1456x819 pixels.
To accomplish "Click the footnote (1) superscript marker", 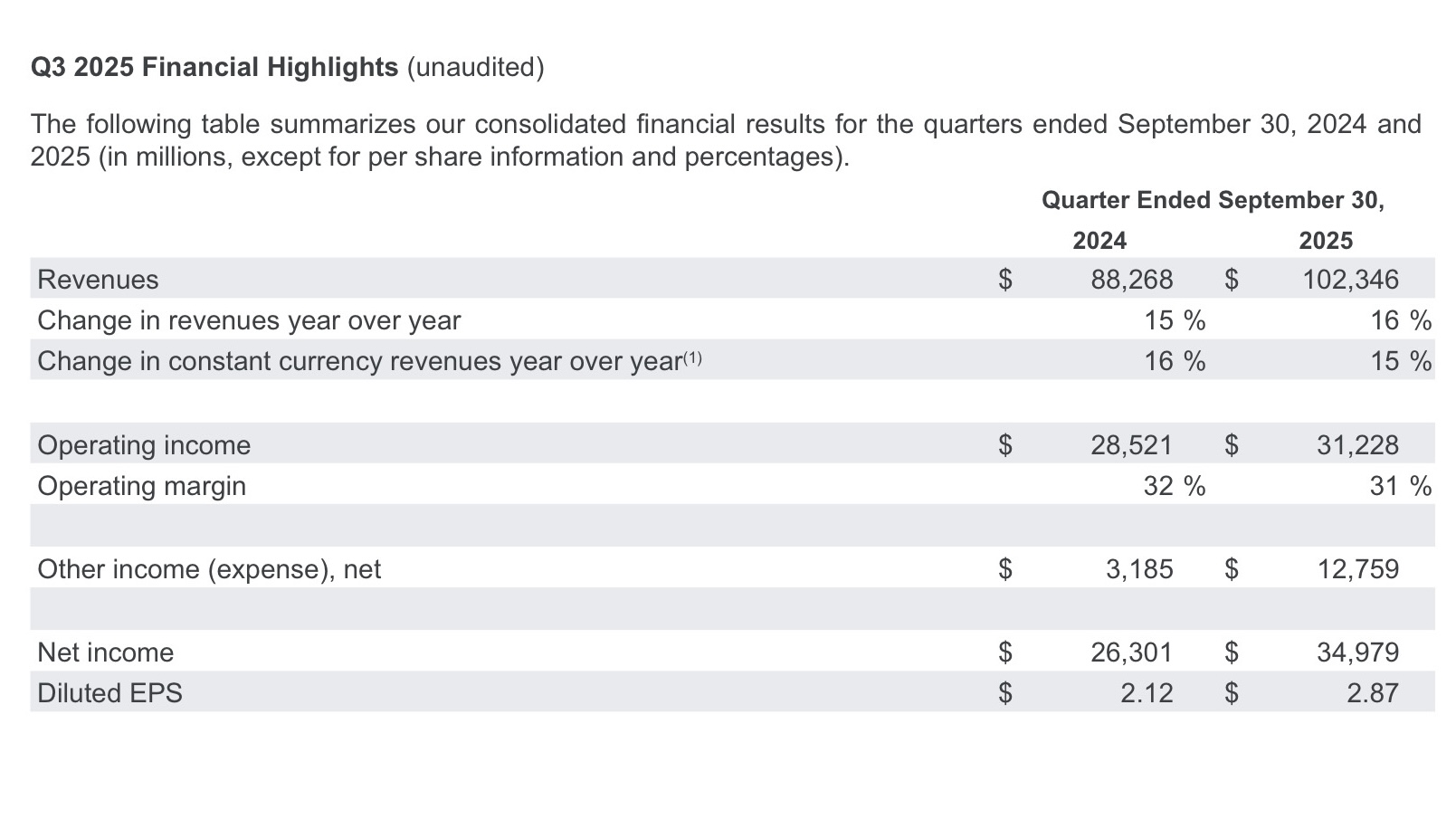I will (692, 358).
